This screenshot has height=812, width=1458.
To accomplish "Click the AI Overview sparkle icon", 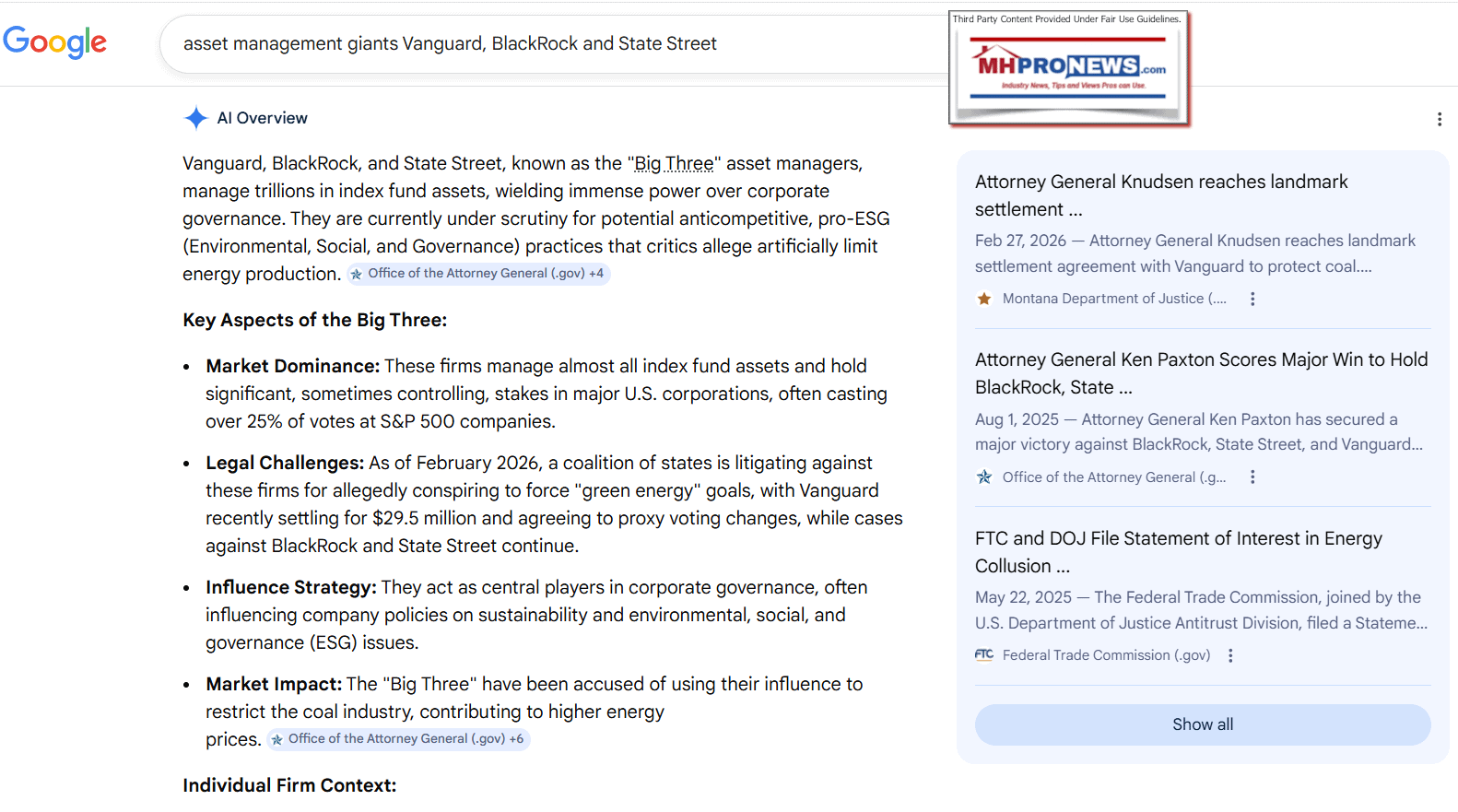I will click(195, 118).
